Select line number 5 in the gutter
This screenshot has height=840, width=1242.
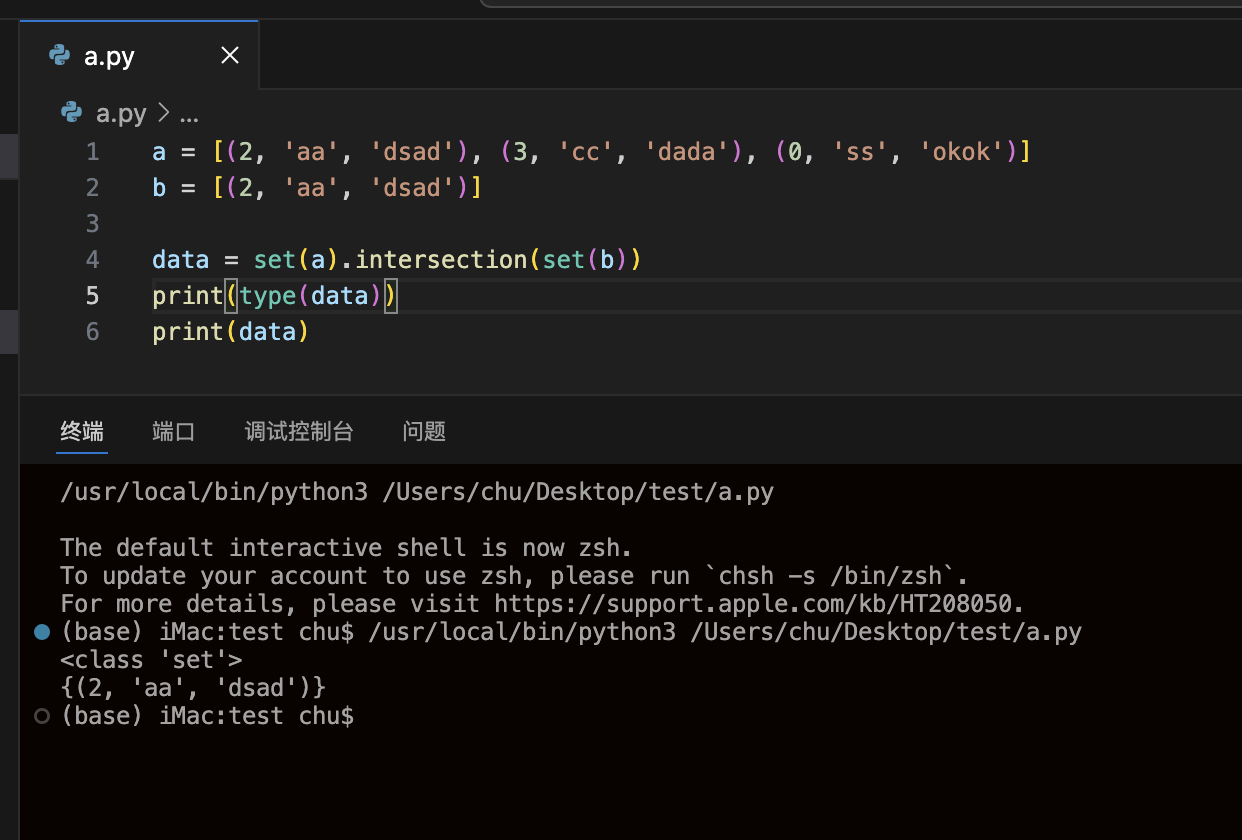[x=93, y=296]
